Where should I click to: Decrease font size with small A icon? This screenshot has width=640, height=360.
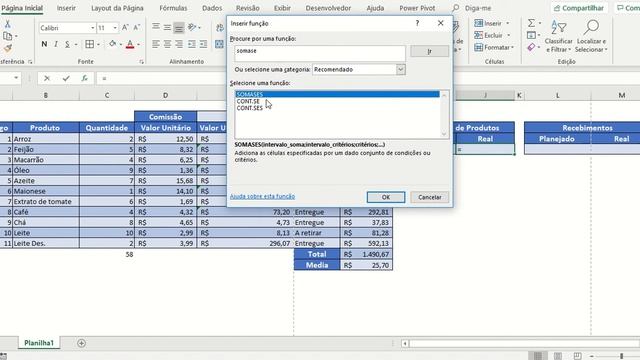pos(137,27)
